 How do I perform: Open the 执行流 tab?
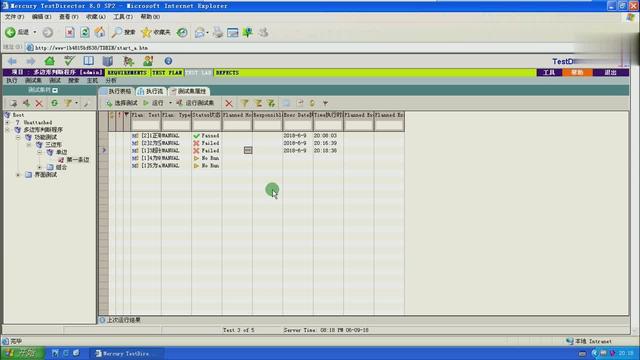pos(151,91)
